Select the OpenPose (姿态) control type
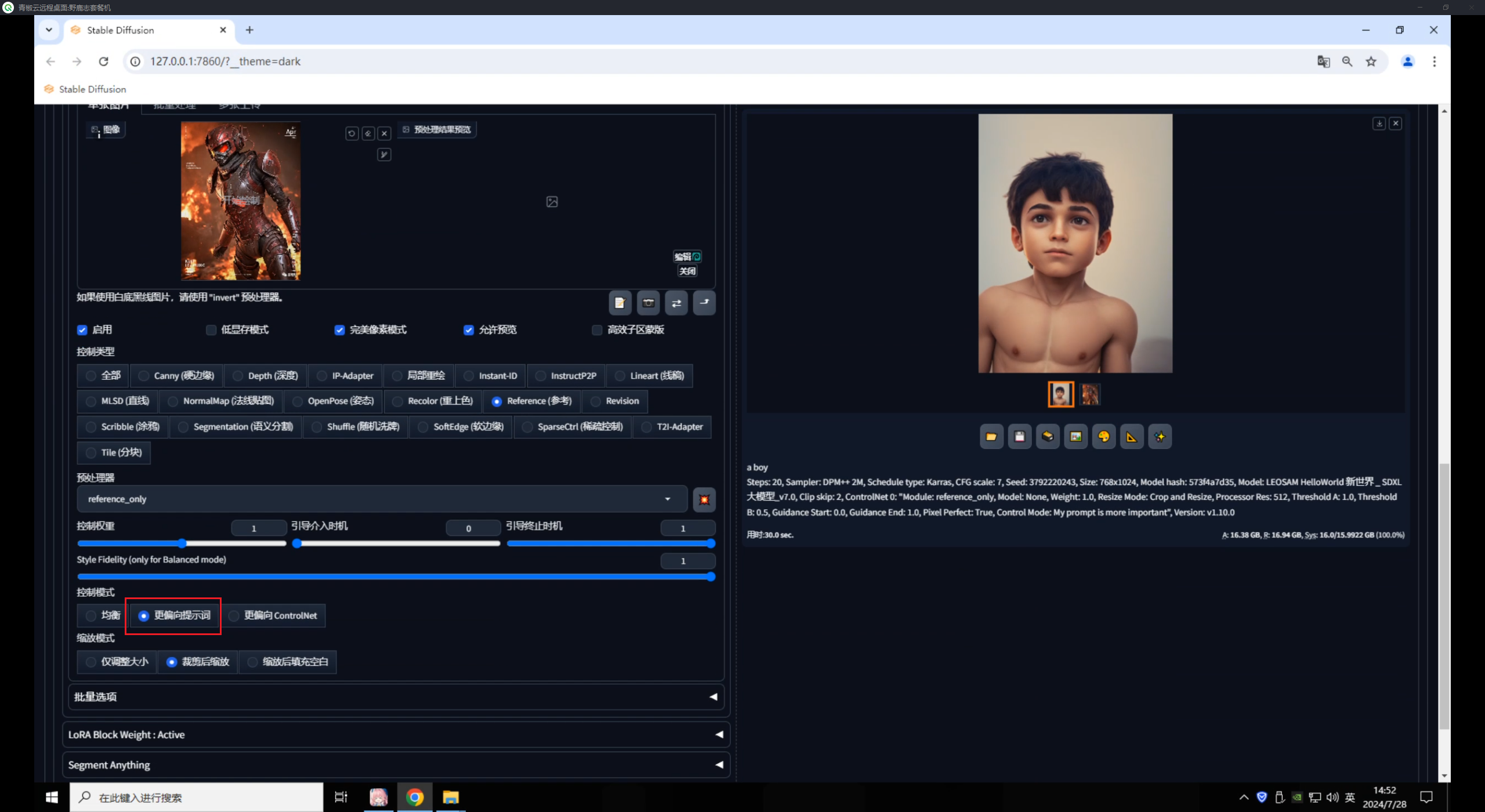 pyautogui.click(x=333, y=401)
